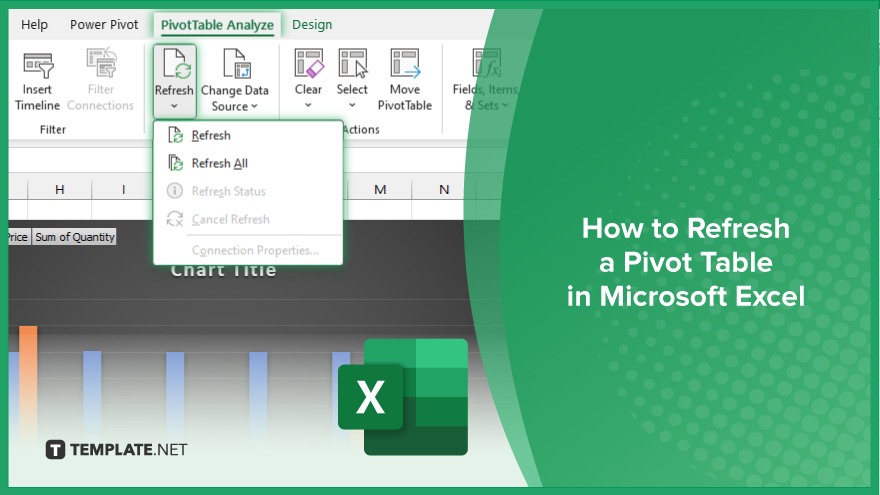Click the Cancel Refresh menu icon
This screenshot has height=495, width=880.
(x=175, y=219)
